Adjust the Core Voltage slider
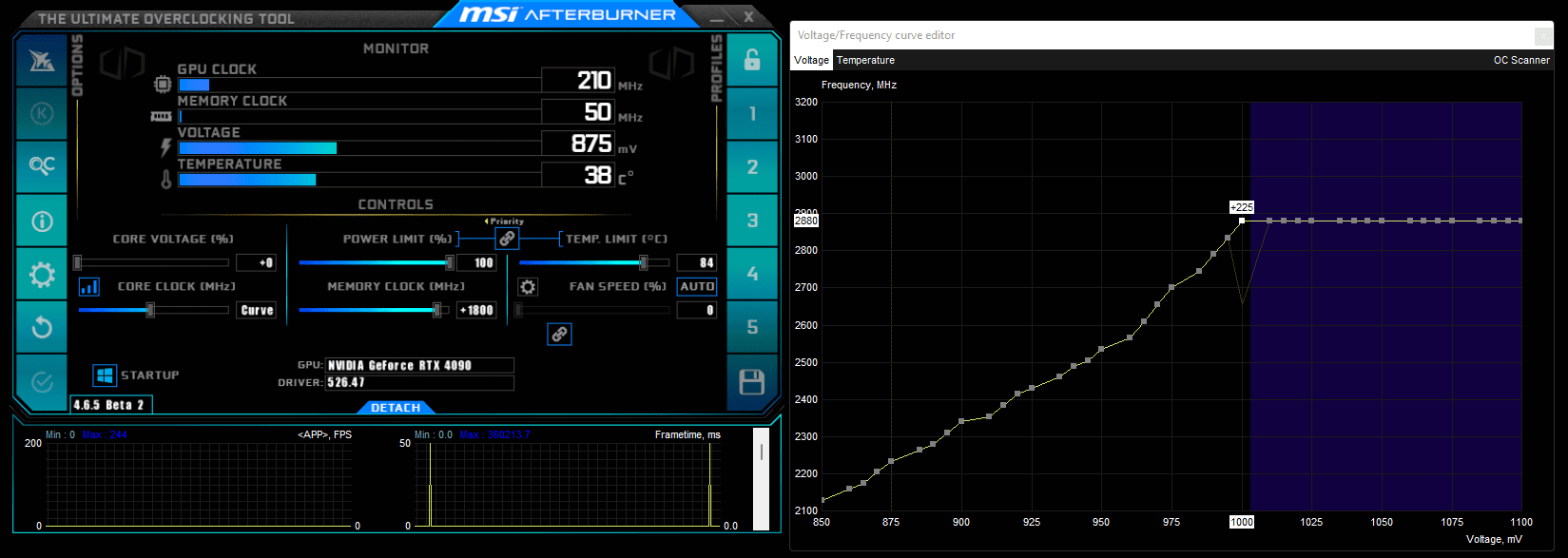This screenshot has height=558, width=1568. click(x=152, y=262)
